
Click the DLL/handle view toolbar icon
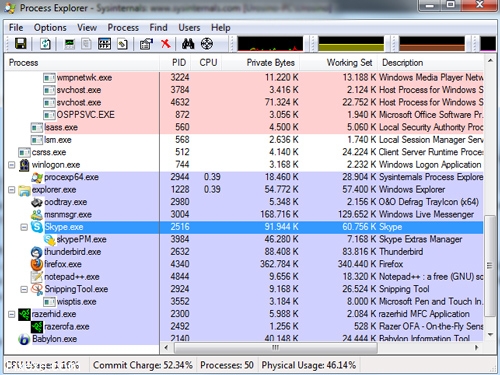point(123,44)
